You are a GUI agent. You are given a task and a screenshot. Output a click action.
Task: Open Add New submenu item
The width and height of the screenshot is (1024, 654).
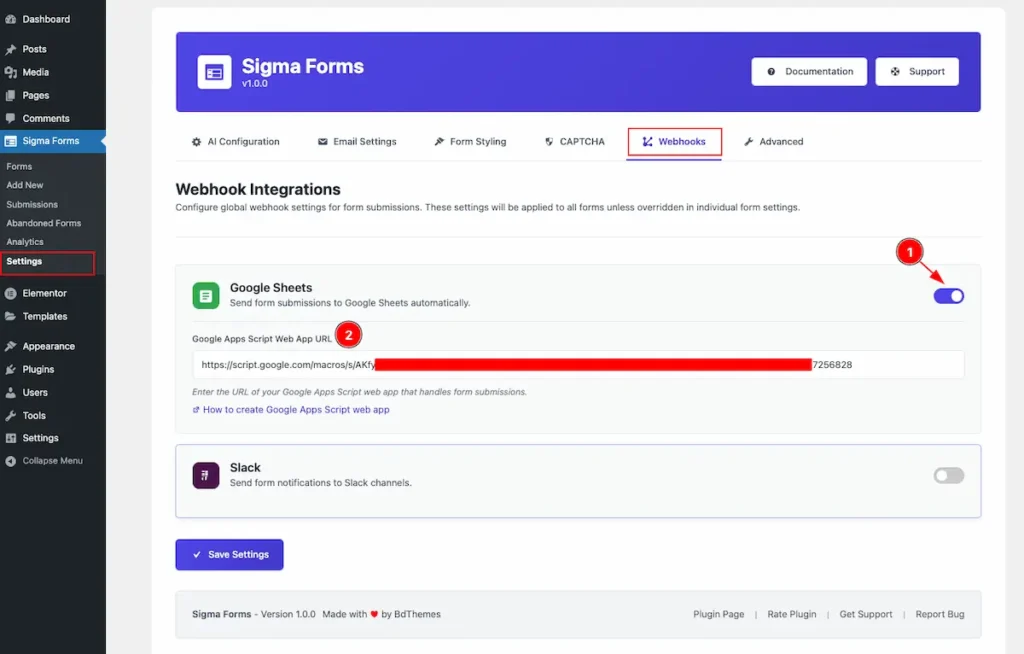coord(25,186)
